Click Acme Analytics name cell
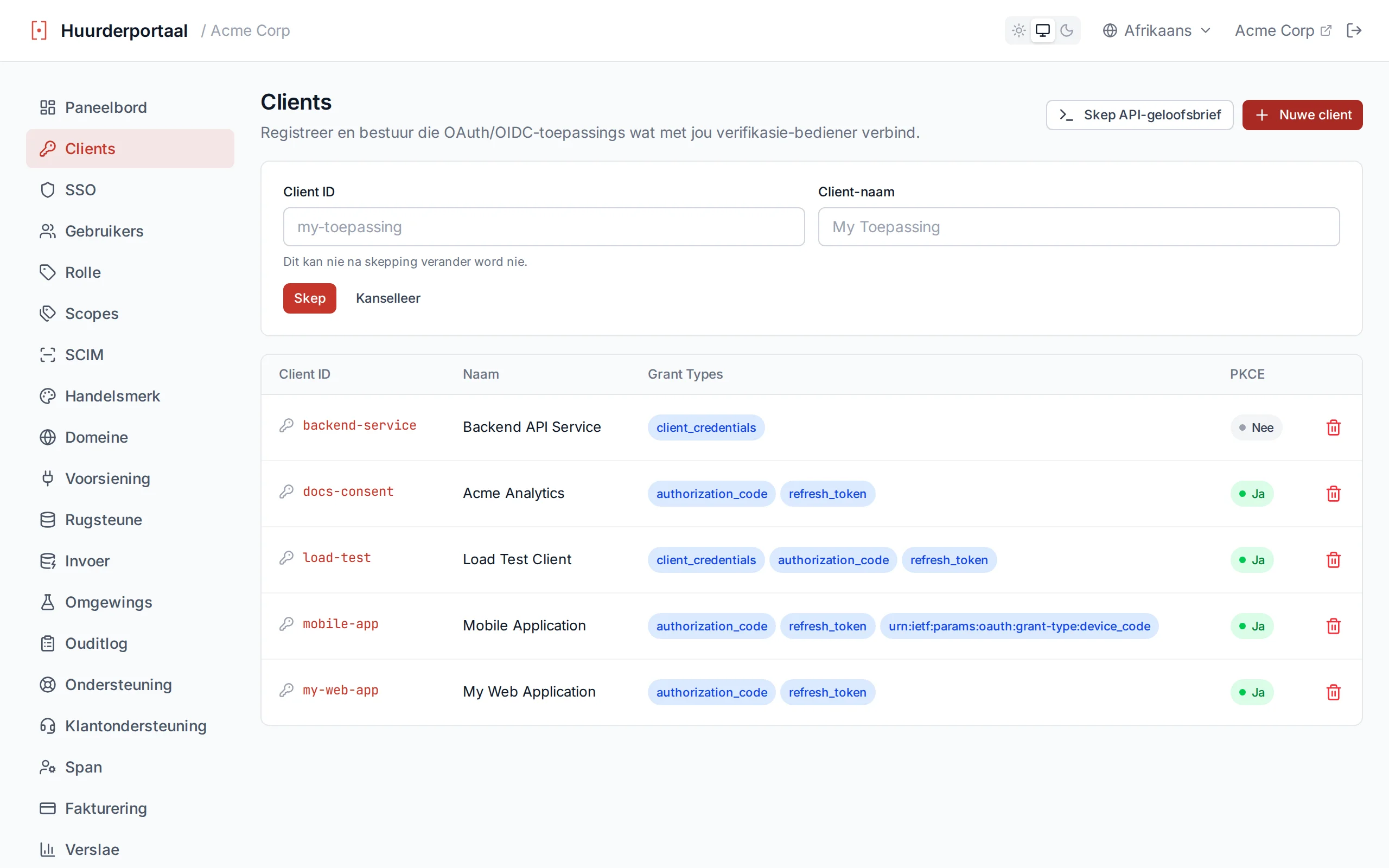Viewport: 1389px width, 868px height. point(513,493)
